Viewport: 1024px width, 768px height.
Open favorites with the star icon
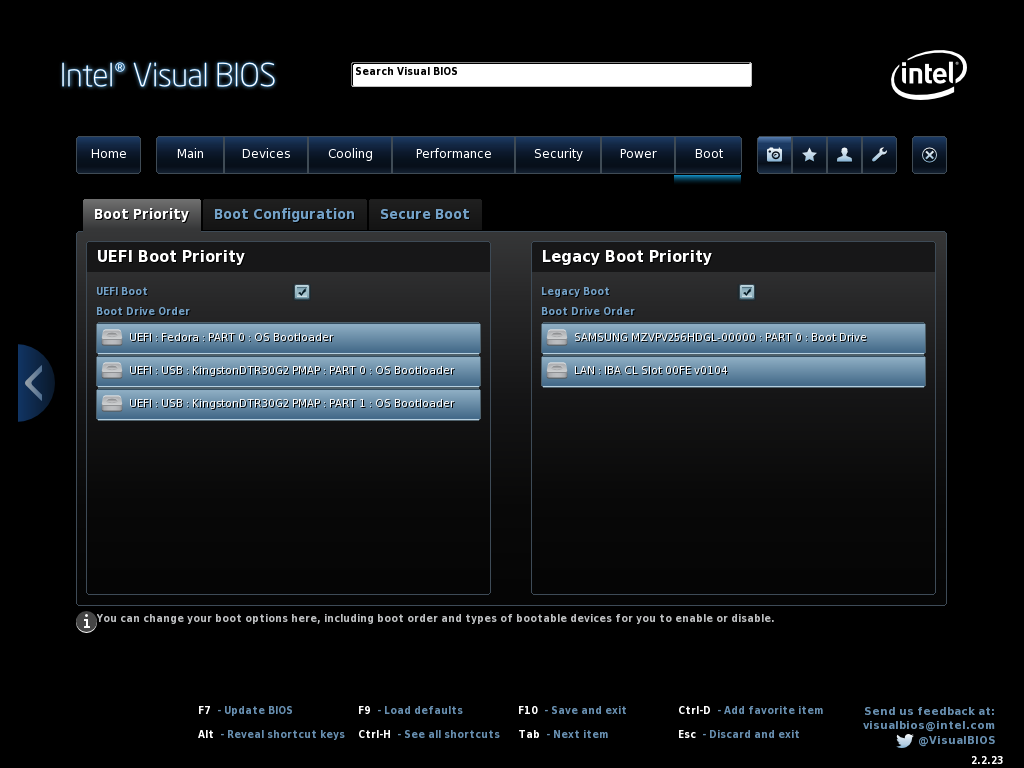point(809,155)
